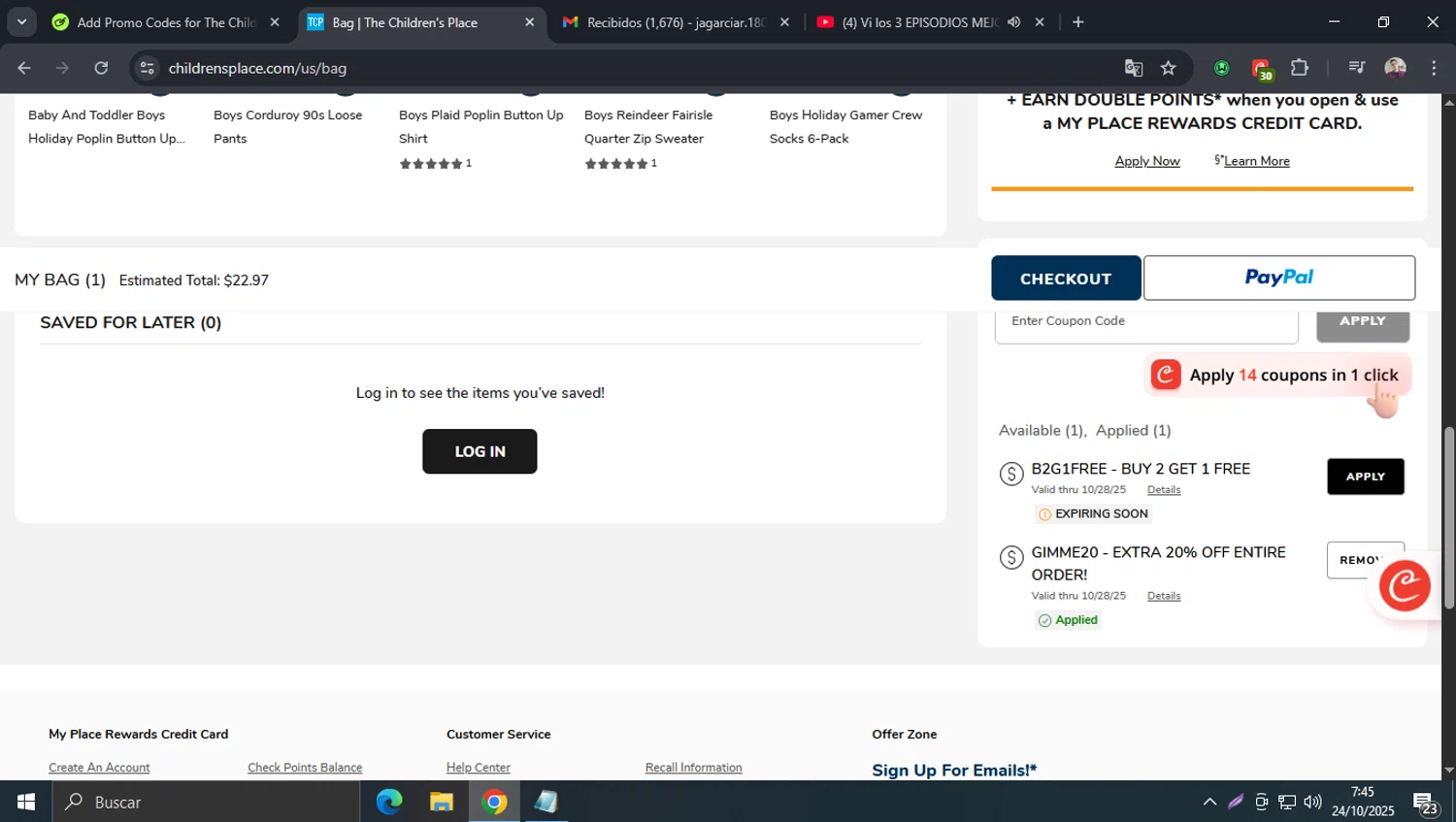Open the red coupon extension with badge 30
This screenshot has height=822, width=1456.
[x=1261, y=69]
